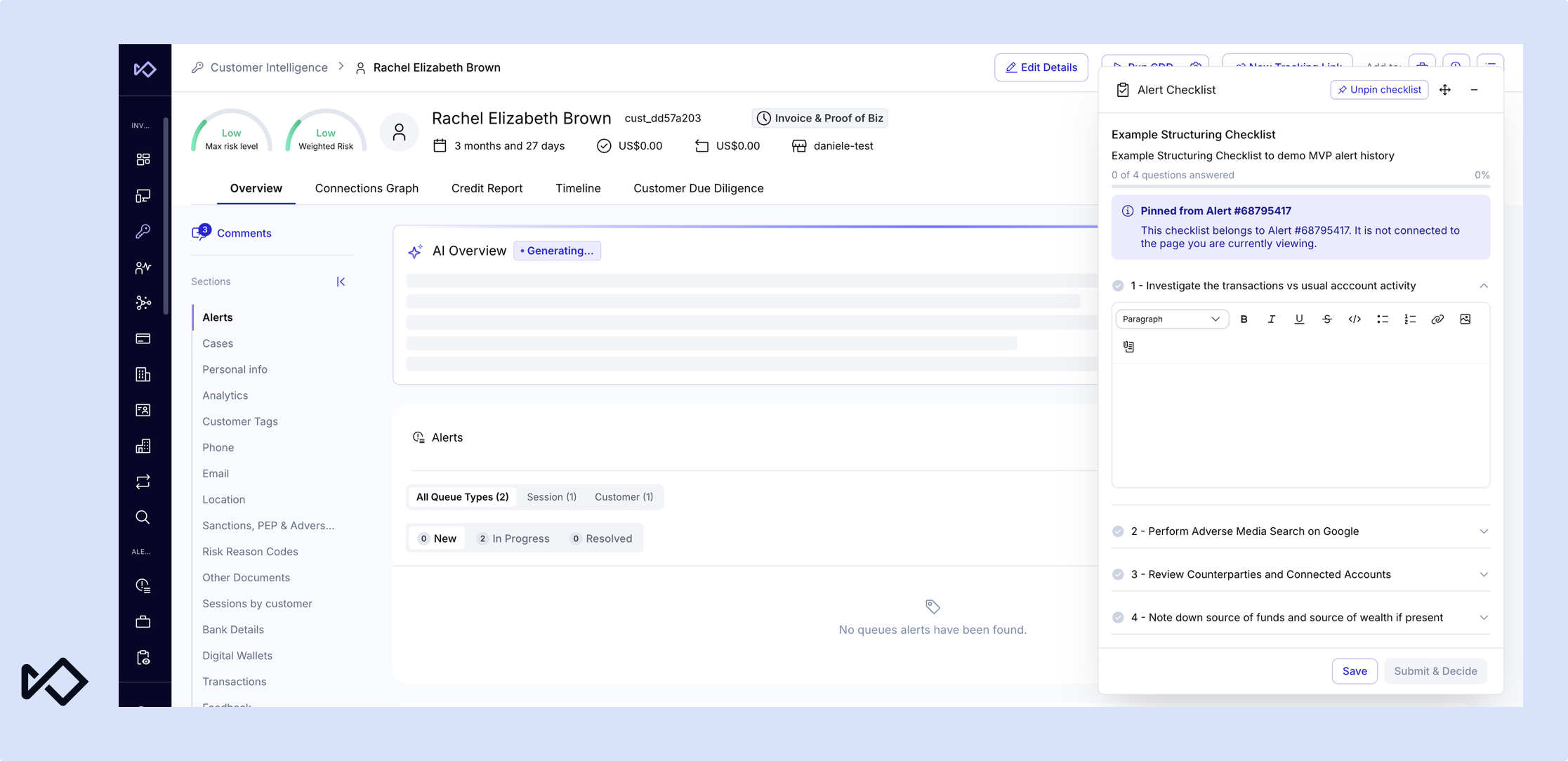Minimize the Alert Checklist panel

(1475, 90)
